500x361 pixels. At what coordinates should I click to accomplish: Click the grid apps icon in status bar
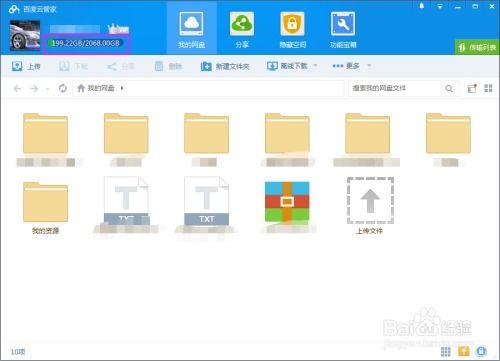[x=446, y=351]
